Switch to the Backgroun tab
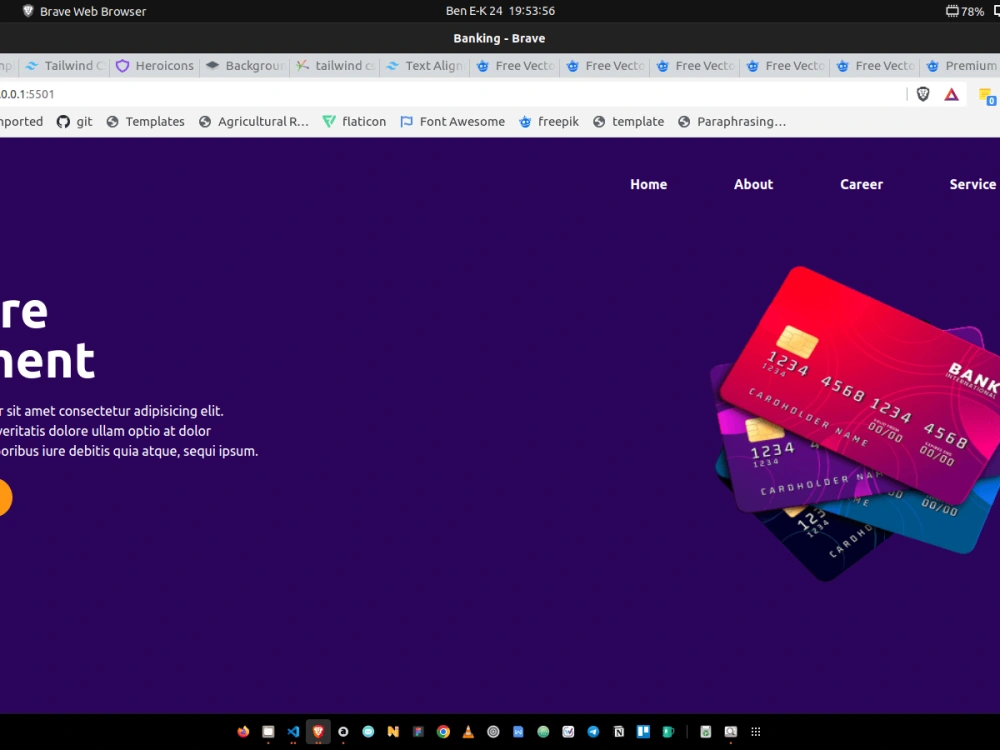1000x750 pixels. click(x=245, y=66)
